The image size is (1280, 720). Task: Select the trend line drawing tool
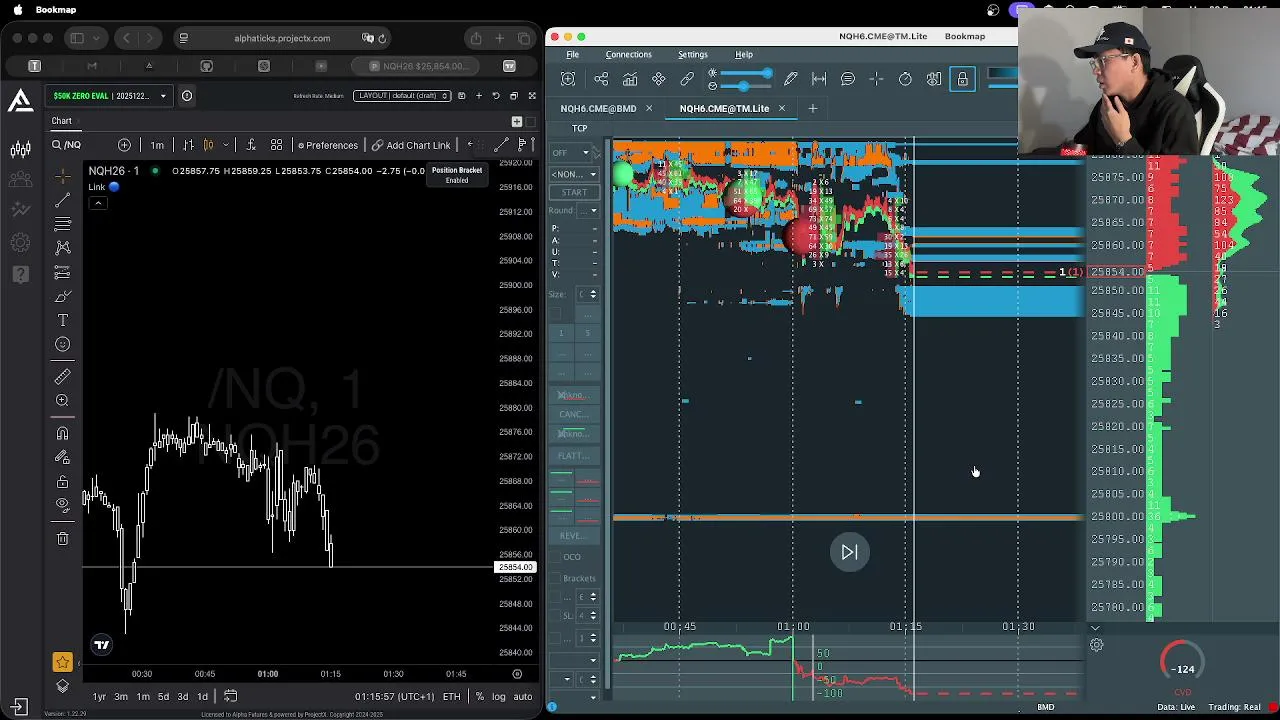pos(62,199)
